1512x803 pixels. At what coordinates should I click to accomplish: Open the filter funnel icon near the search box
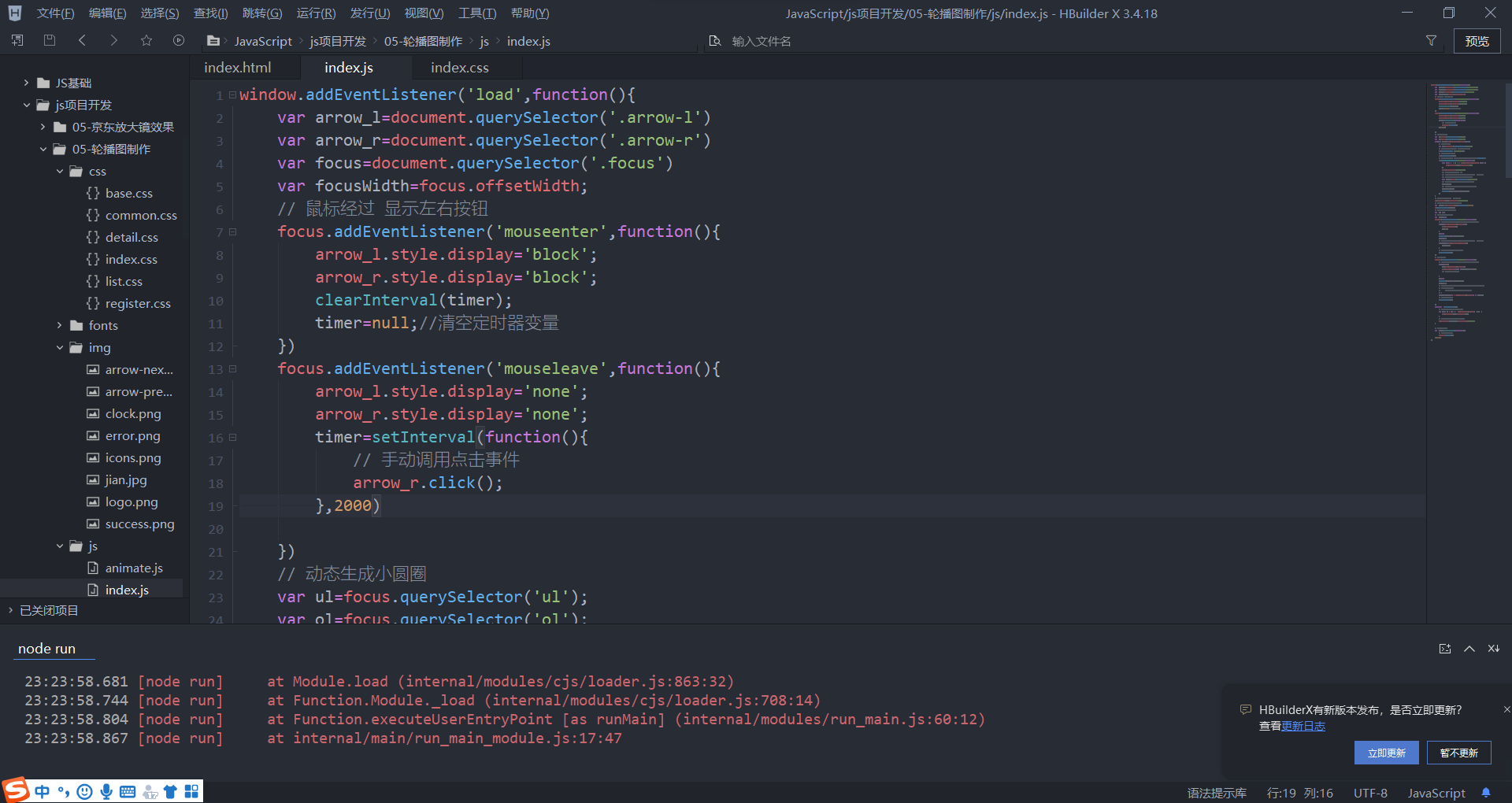tap(1432, 40)
